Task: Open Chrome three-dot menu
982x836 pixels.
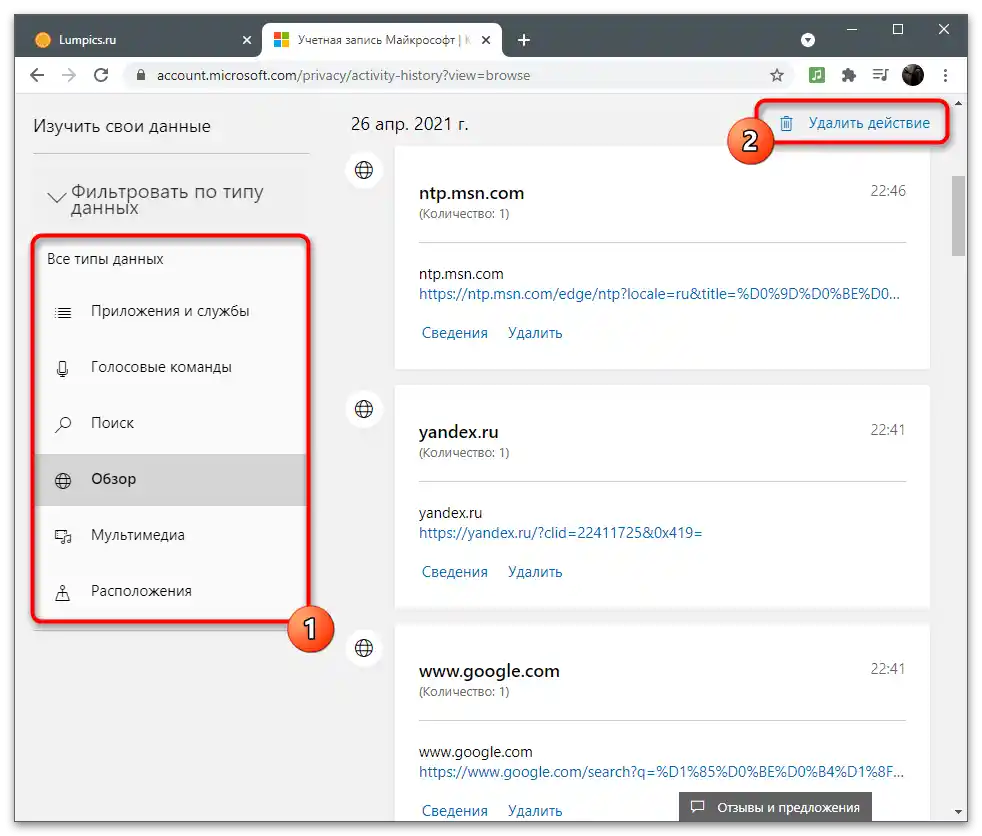Action: coord(945,75)
